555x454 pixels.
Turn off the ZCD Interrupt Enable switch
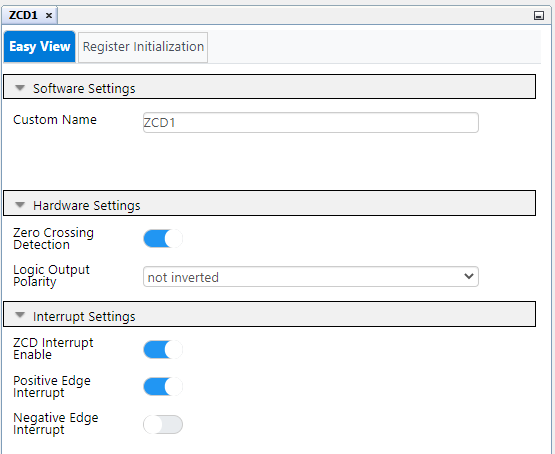pyautogui.click(x=163, y=349)
